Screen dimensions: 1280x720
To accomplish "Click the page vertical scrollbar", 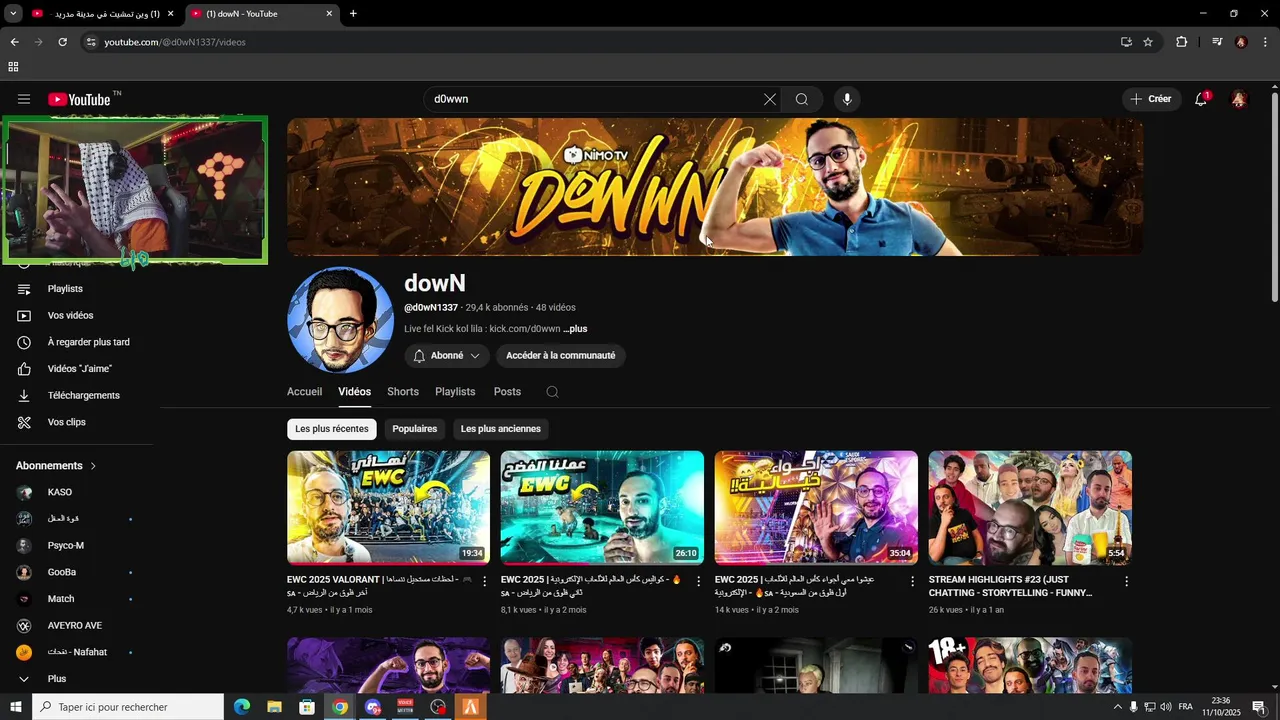I will click(1274, 197).
